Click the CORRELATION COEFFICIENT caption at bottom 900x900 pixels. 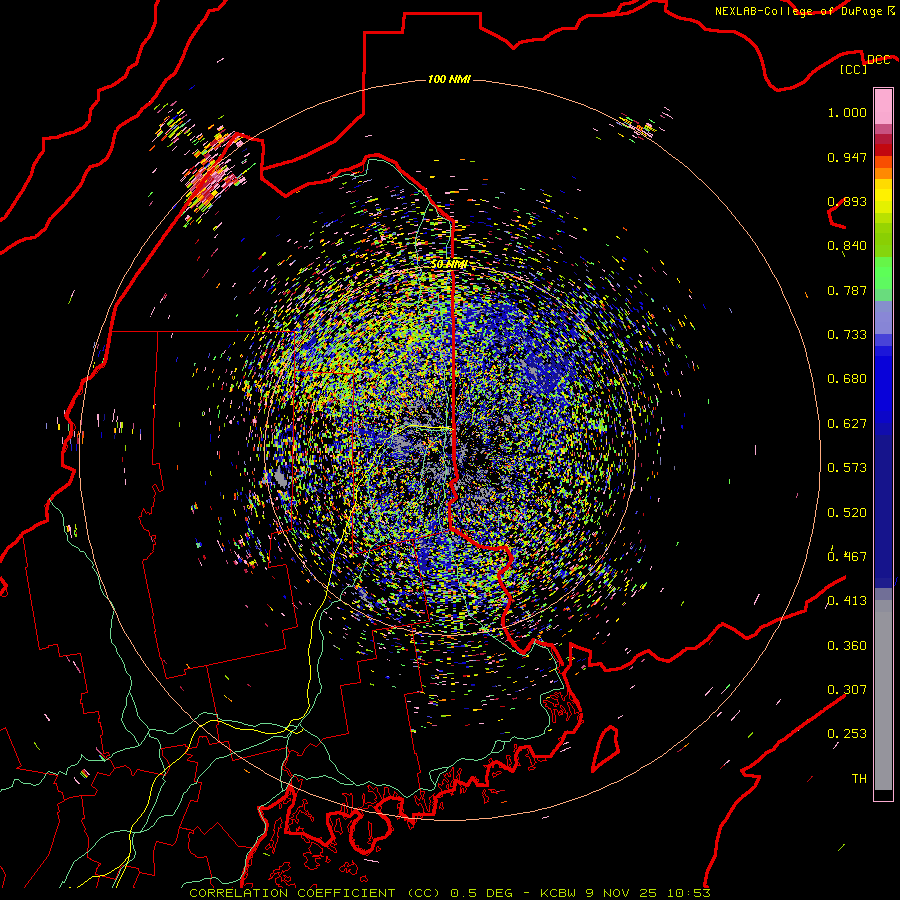450,893
